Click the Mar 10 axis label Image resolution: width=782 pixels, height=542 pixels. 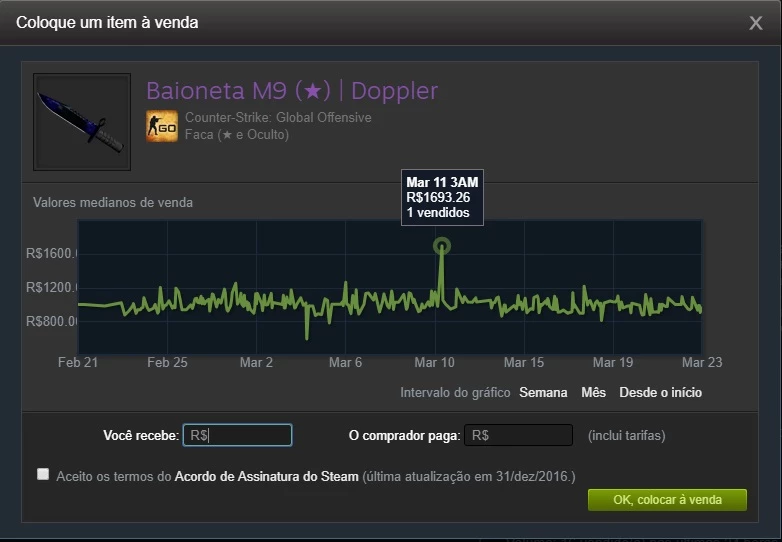(x=434, y=362)
